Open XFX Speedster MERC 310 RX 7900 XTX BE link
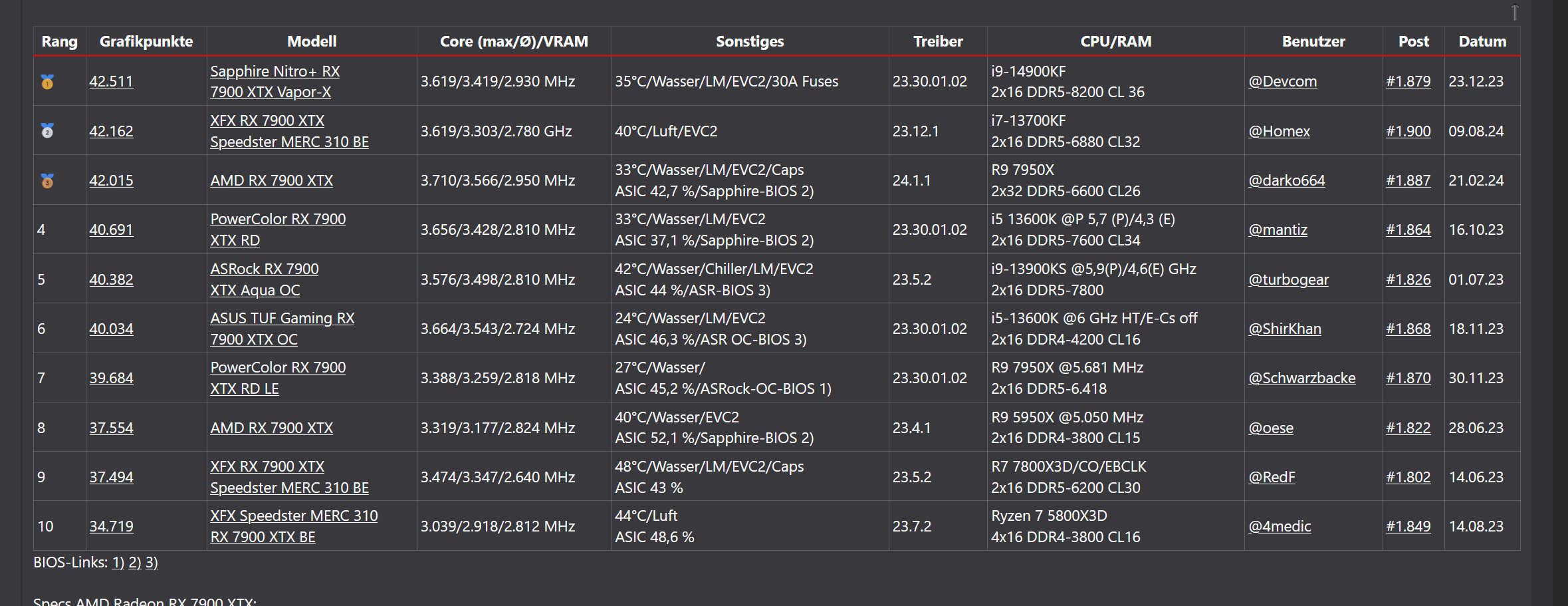Viewport: 1568px width, 606px height. (293, 526)
